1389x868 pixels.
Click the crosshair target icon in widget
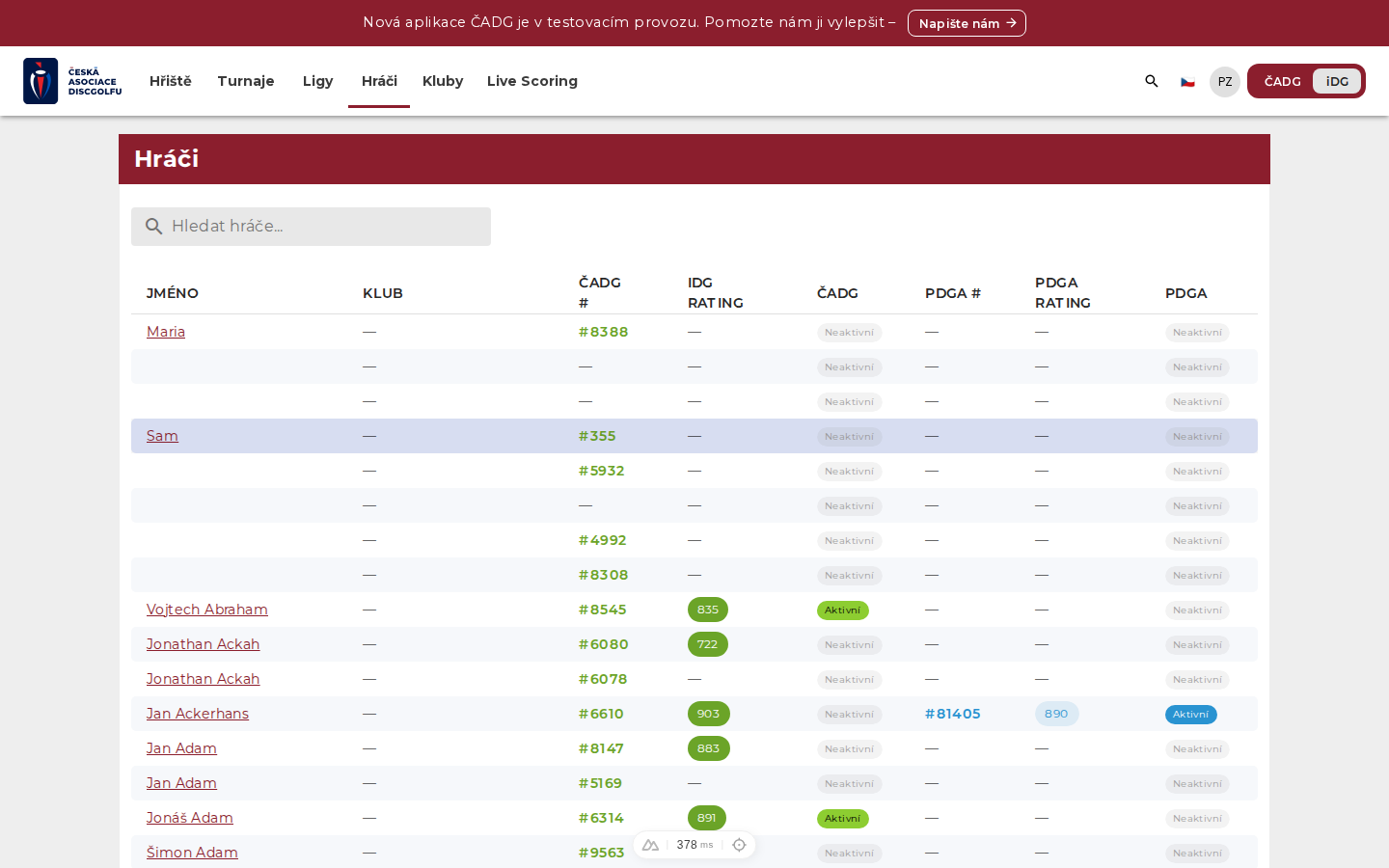point(740,845)
